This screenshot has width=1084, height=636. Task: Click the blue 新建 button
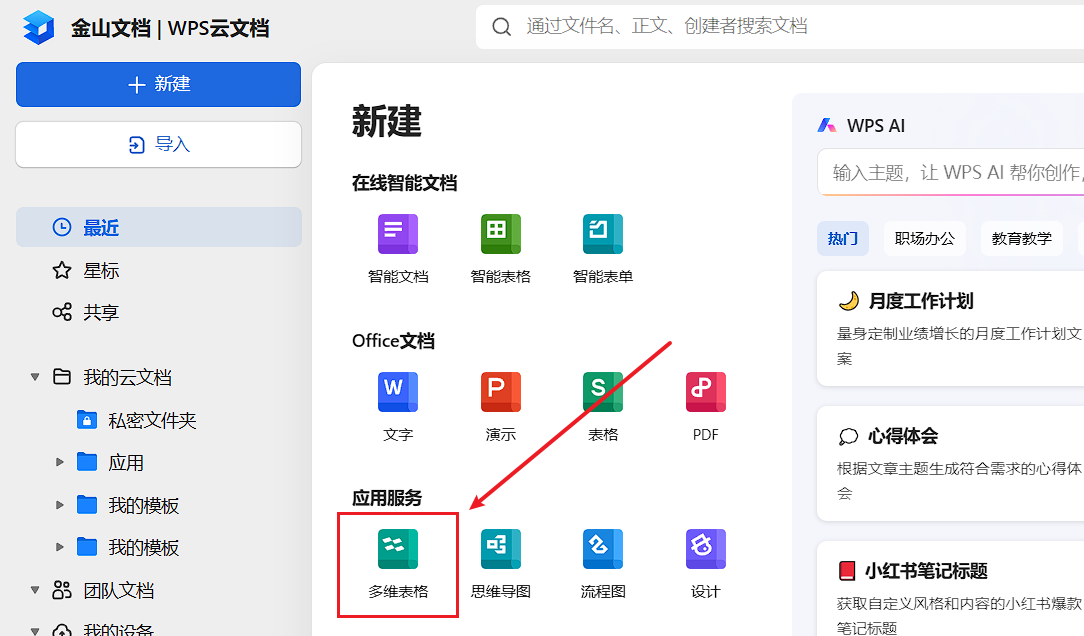158,84
